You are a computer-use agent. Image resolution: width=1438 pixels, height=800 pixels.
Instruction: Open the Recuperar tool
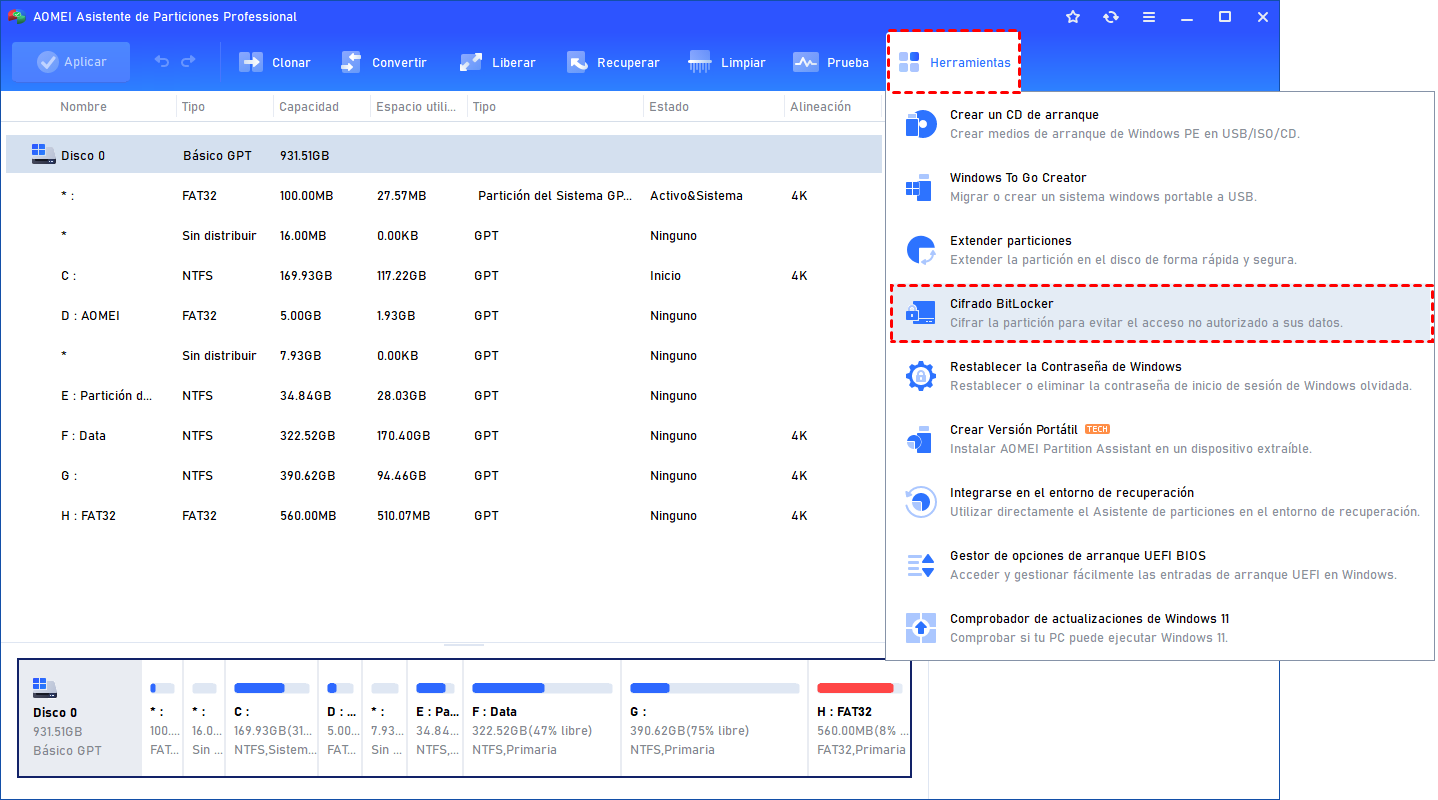click(x=613, y=61)
